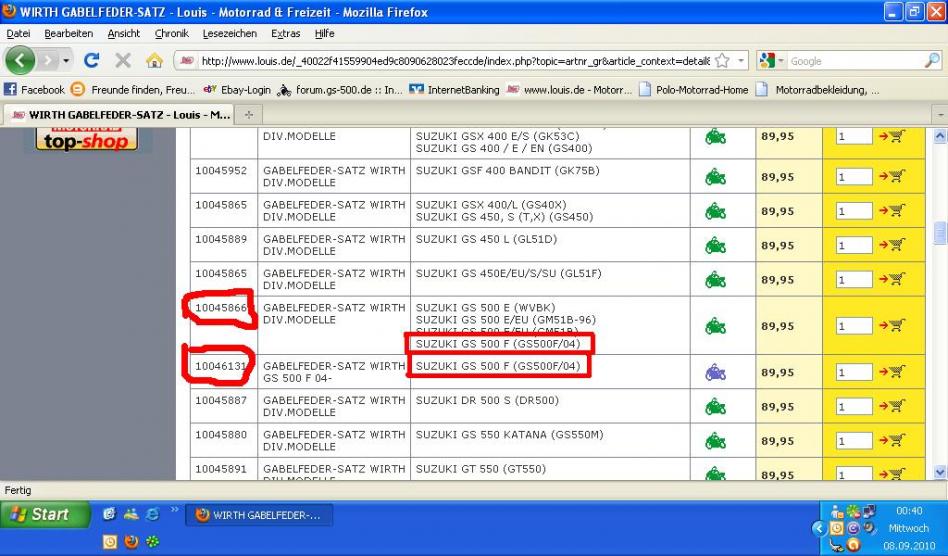
Task: Stop loading with the X toolbar icon
Action: point(123,60)
